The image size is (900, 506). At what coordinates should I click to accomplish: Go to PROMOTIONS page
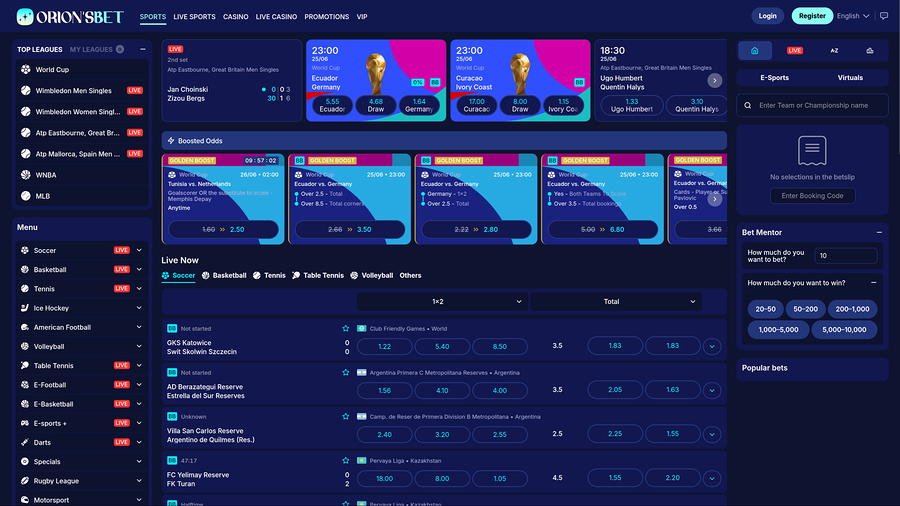pyautogui.click(x=327, y=17)
